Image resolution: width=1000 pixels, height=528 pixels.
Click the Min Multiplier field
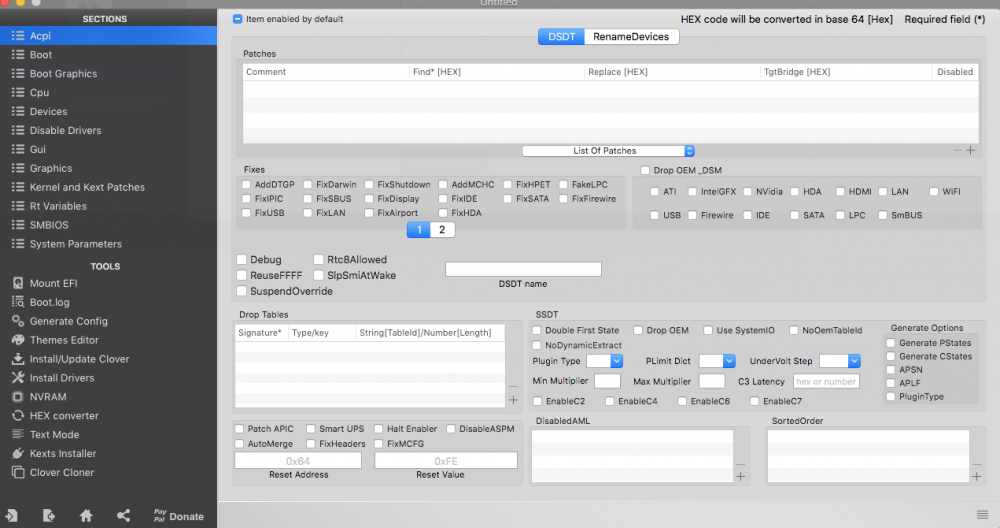pyautogui.click(x=607, y=381)
